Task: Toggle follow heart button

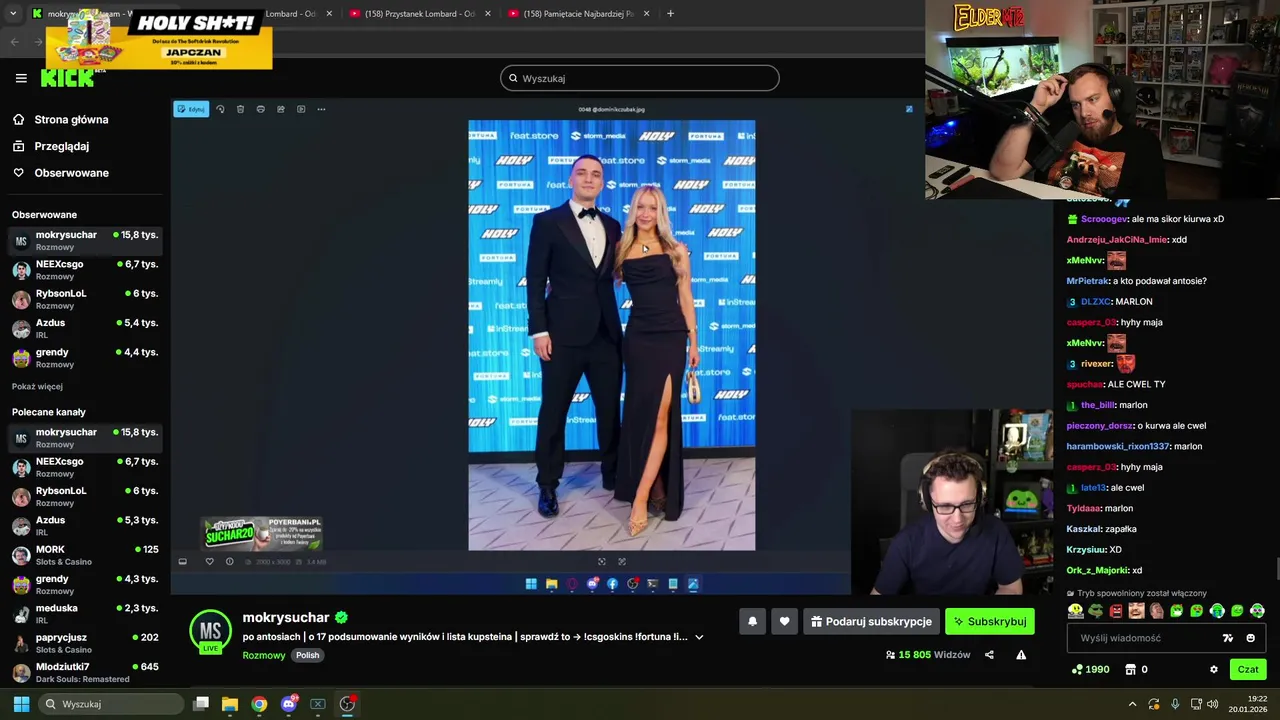Action: tap(784, 621)
